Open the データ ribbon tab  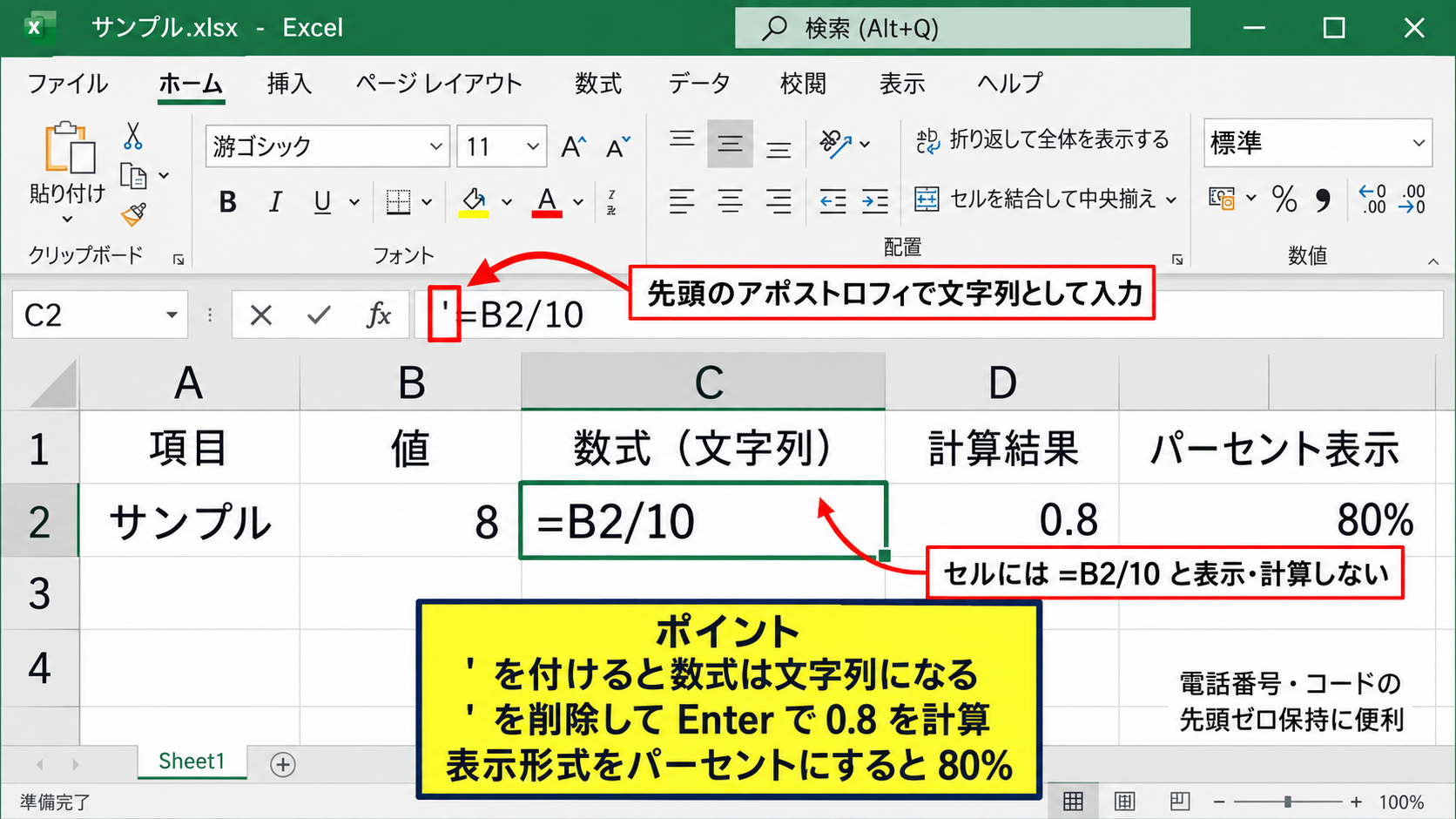coord(699,84)
